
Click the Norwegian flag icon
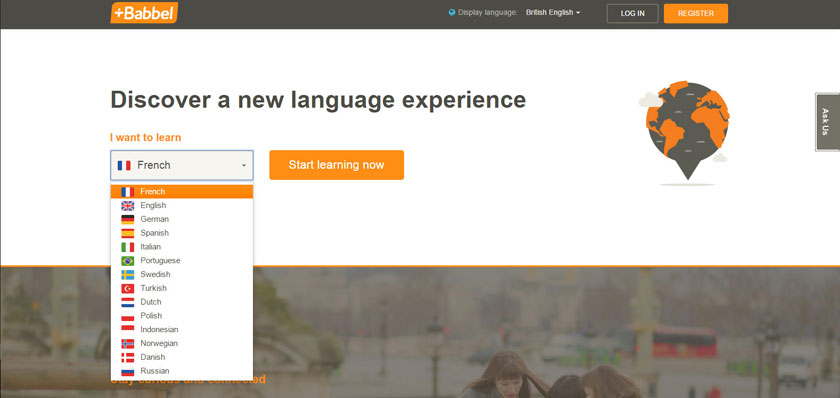coord(128,343)
